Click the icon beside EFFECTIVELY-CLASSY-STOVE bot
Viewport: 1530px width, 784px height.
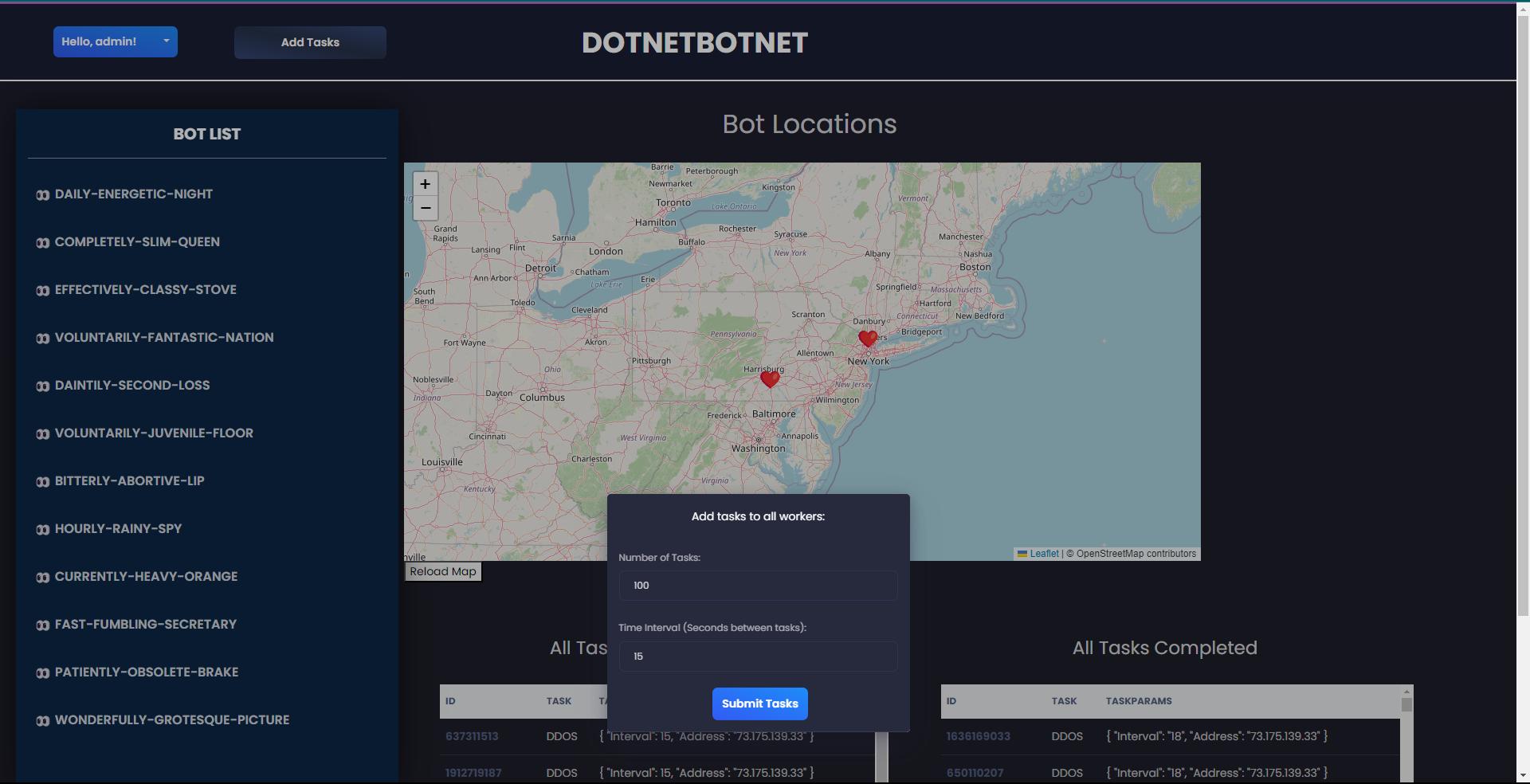click(x=43, y=291)
